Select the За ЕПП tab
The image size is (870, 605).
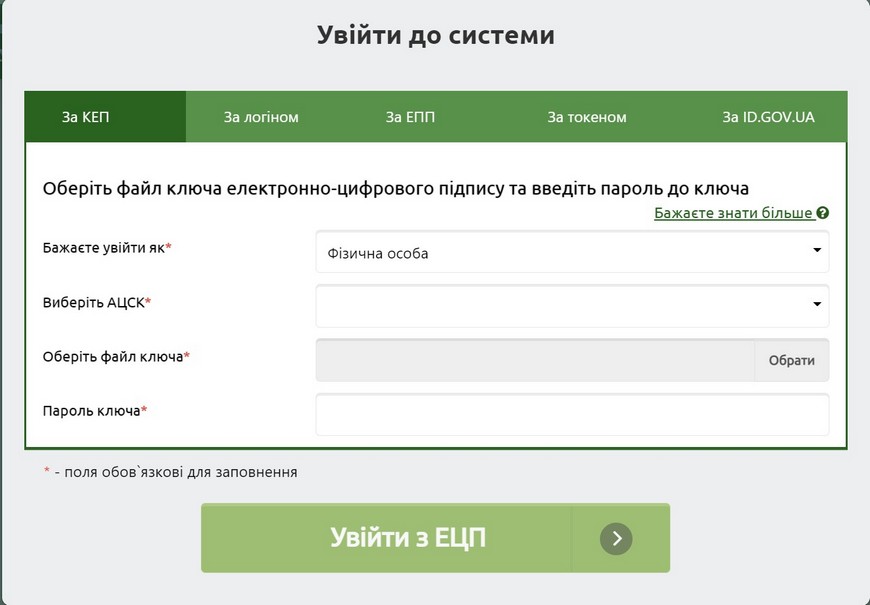pos(410,117)
